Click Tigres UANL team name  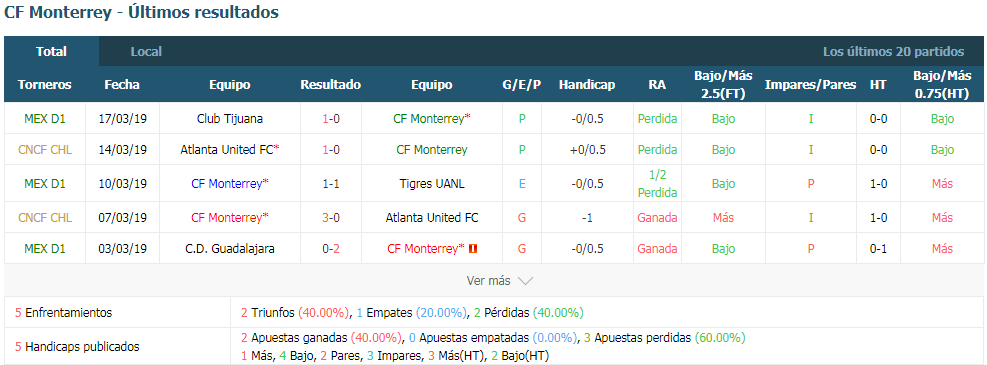pos(432,184)
